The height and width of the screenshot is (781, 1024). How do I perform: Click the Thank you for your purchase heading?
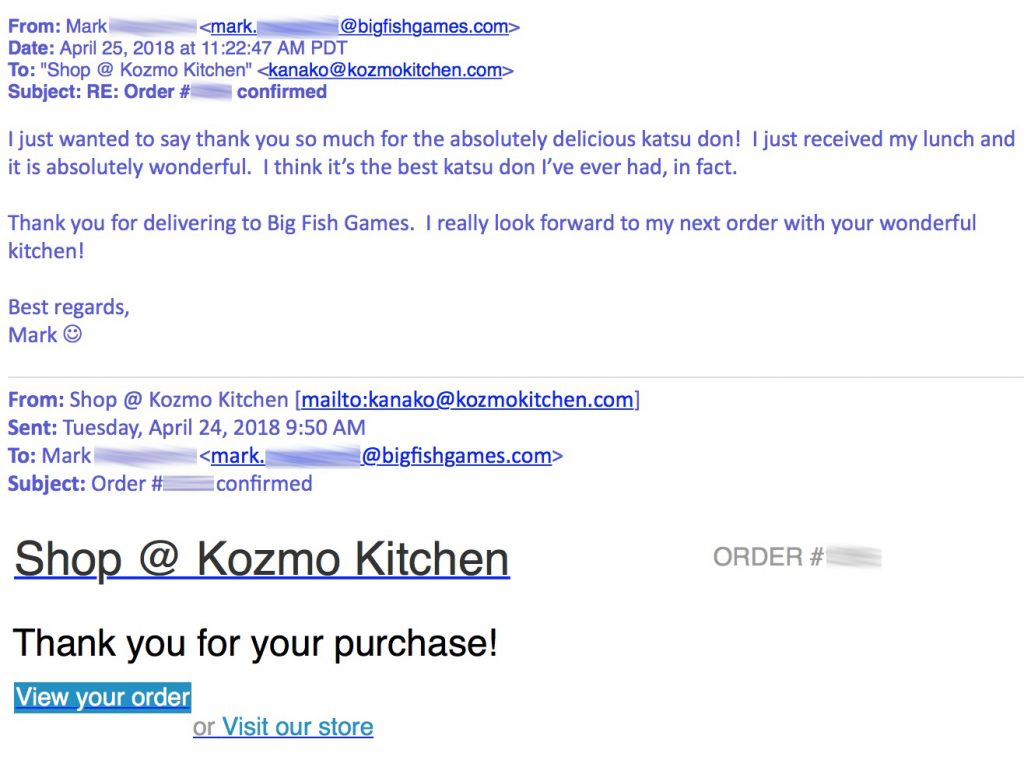tap(255, 643)
